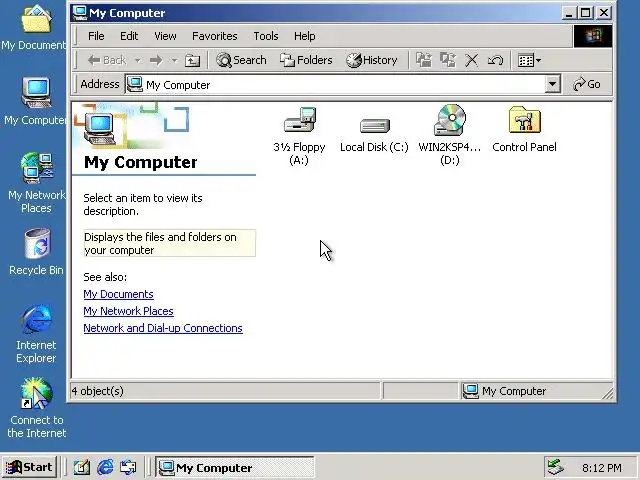Click the system tray hardware icon
The height and width of the screenshot is (480, 640).
coord(556,467)
